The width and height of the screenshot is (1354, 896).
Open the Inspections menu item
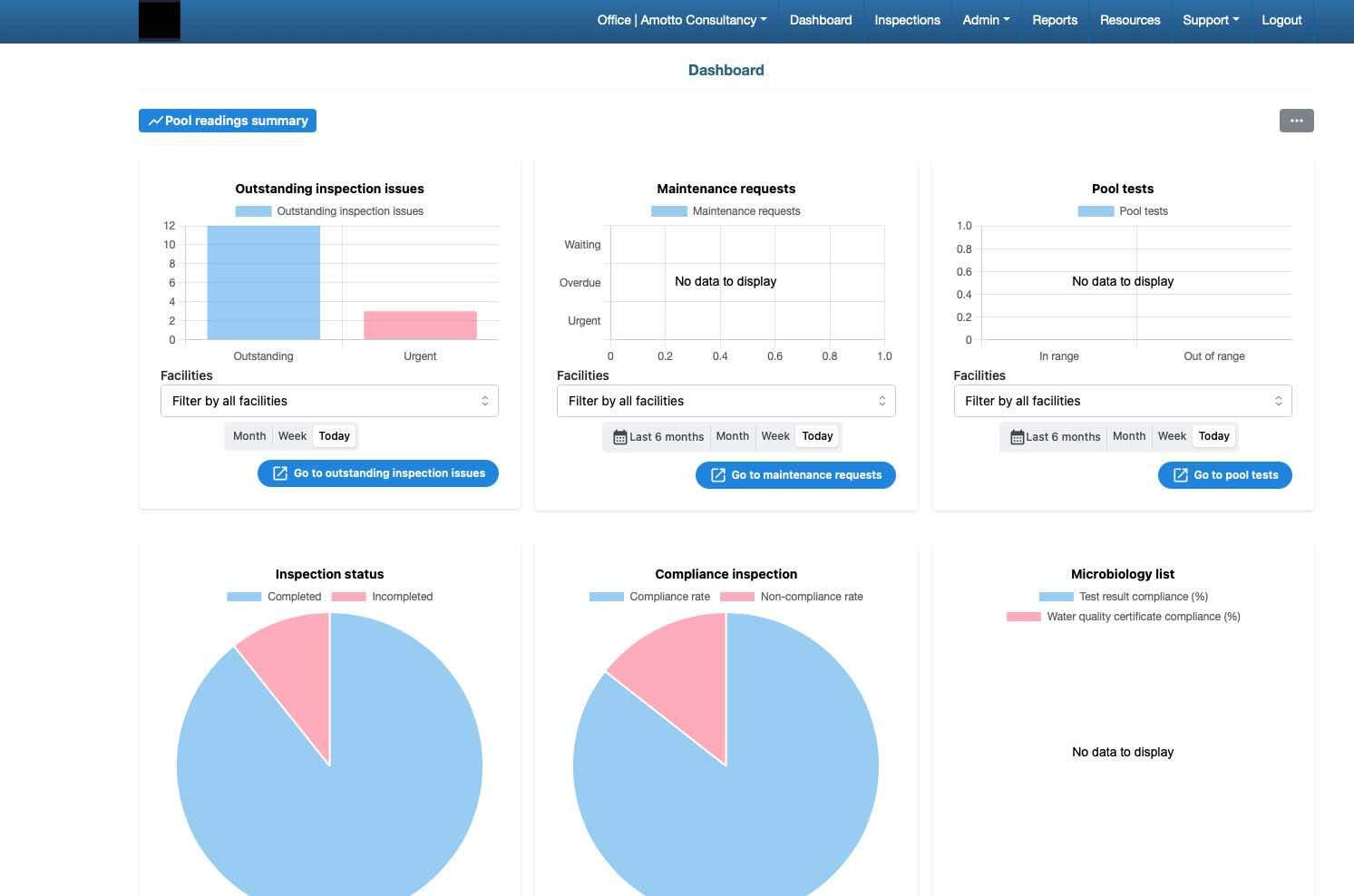(x=907, y=20)
